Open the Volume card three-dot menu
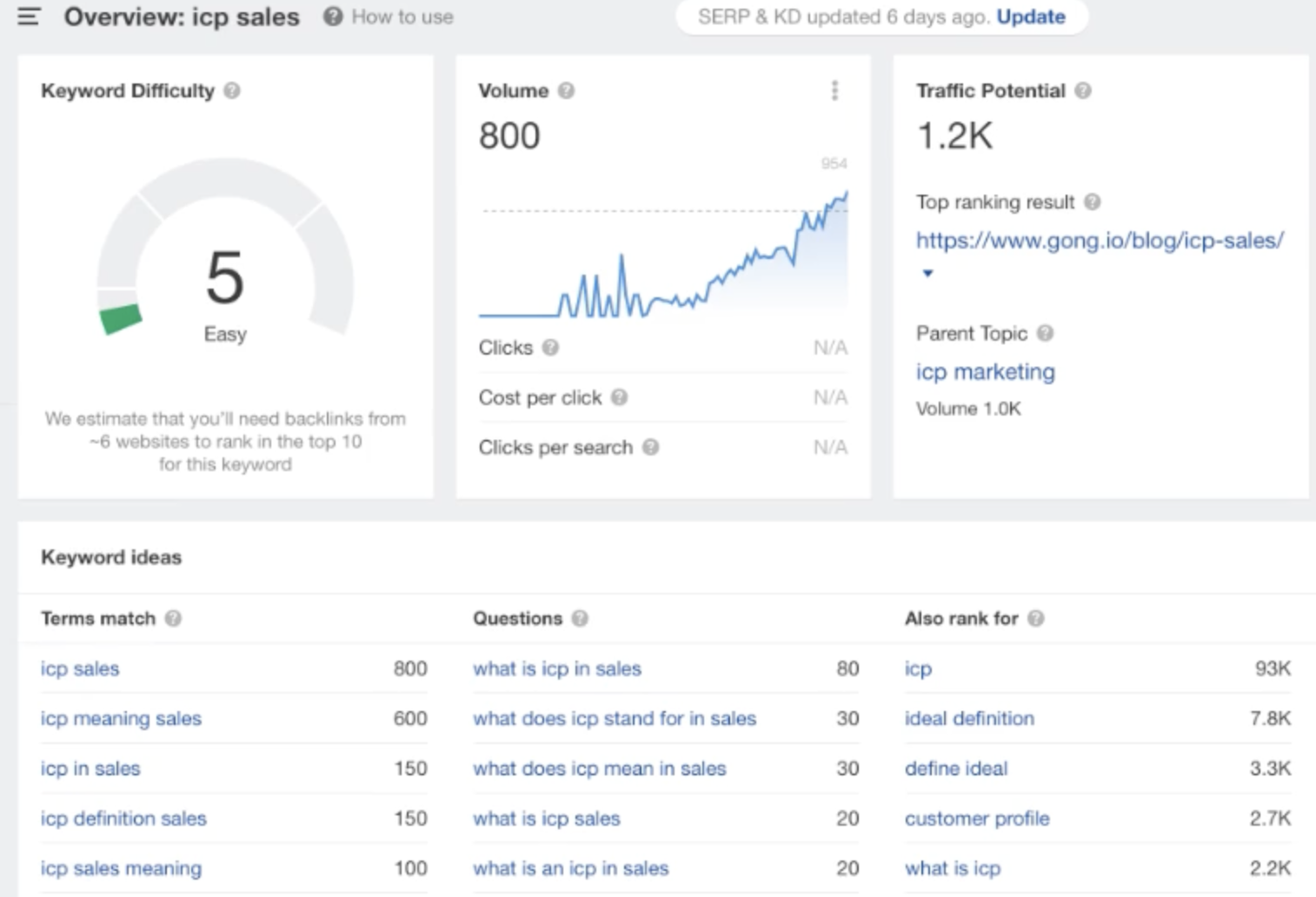This screenshot has width=1316, height=897. click(834, 90)
